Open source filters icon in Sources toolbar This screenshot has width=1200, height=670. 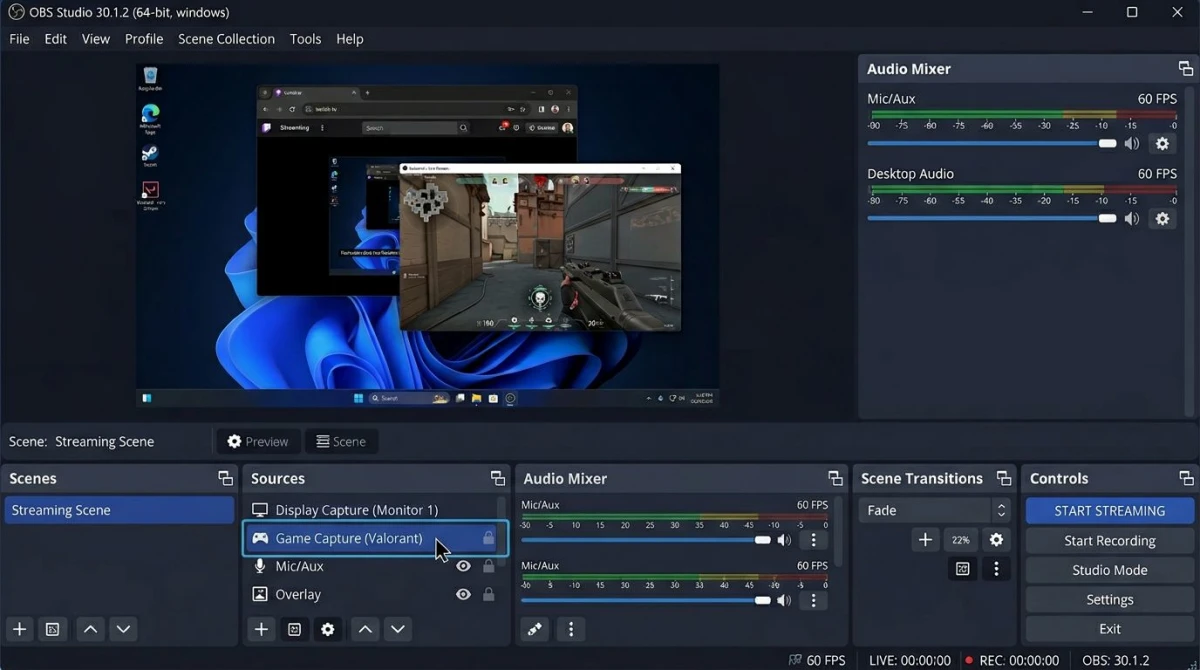pyautogui.click(x=294, y=629)
